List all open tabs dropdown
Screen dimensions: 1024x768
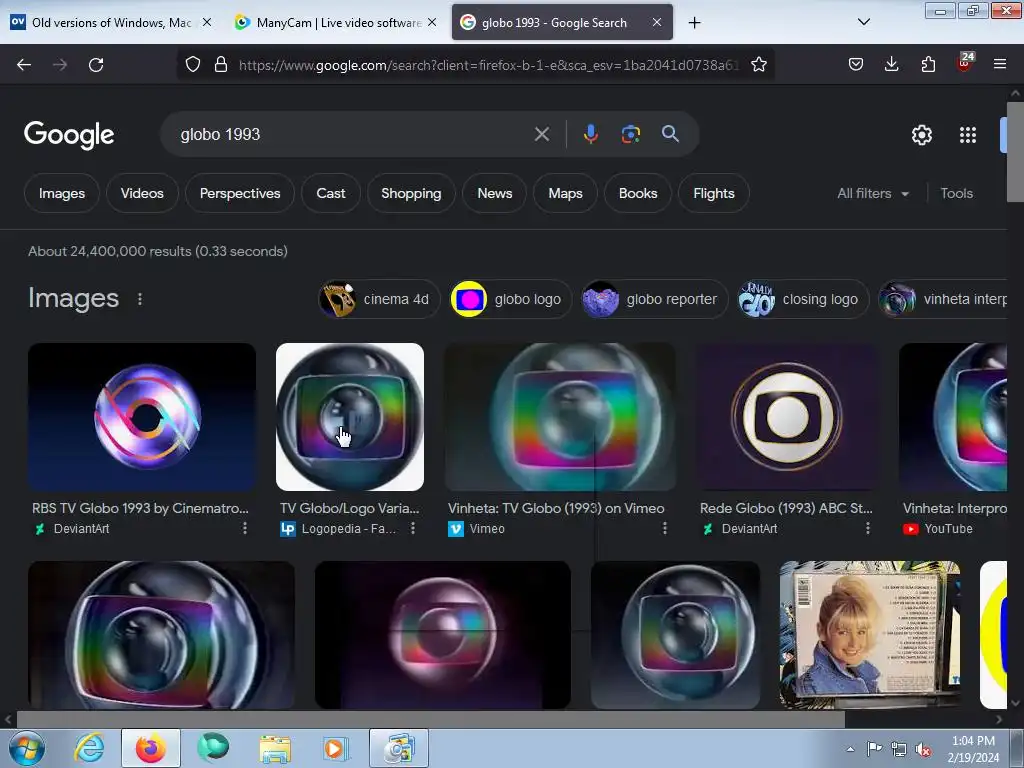point(863,22)
